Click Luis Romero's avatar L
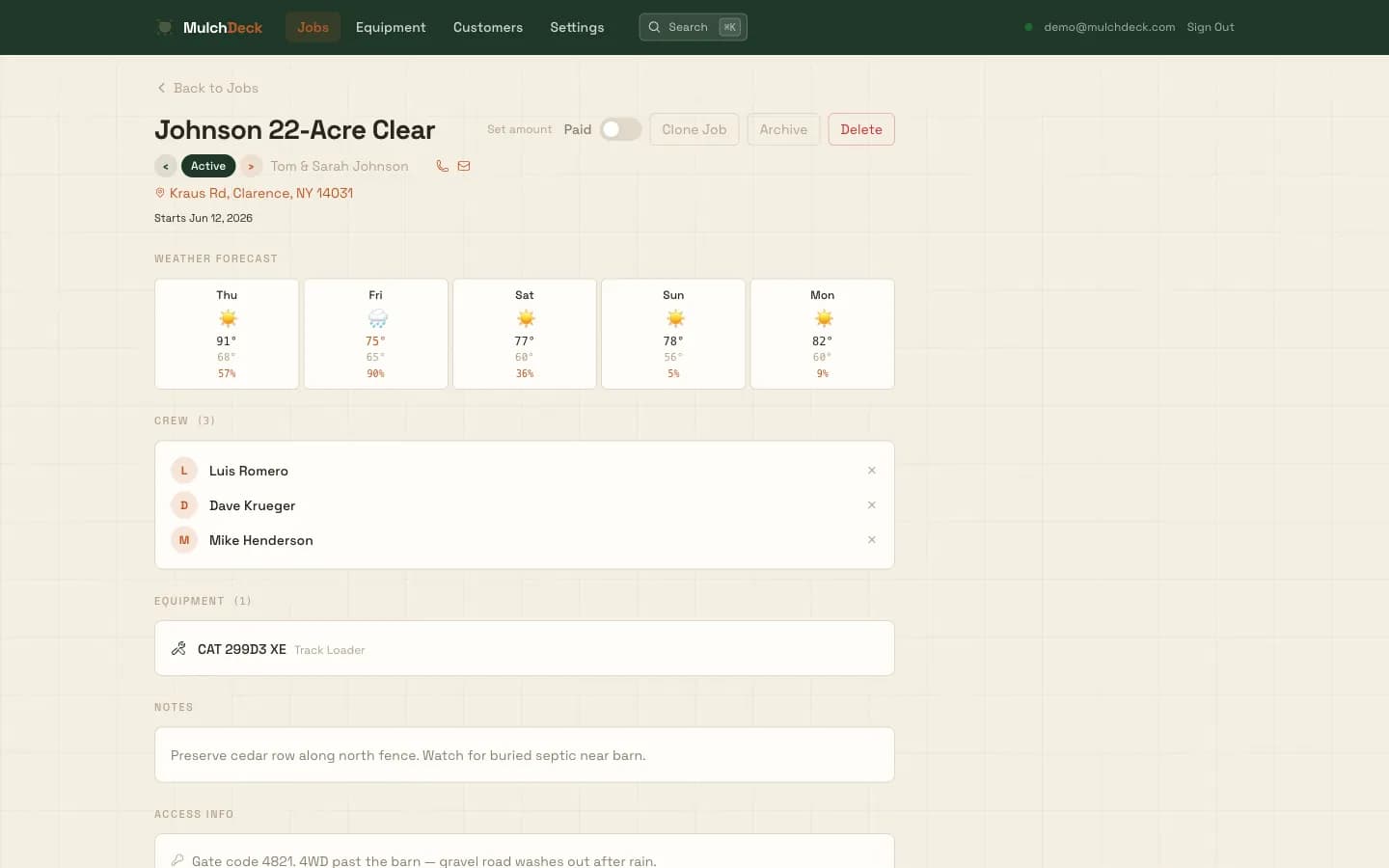Image resolution: width=1389 pixels, height=868 pixels. (184, 471)
